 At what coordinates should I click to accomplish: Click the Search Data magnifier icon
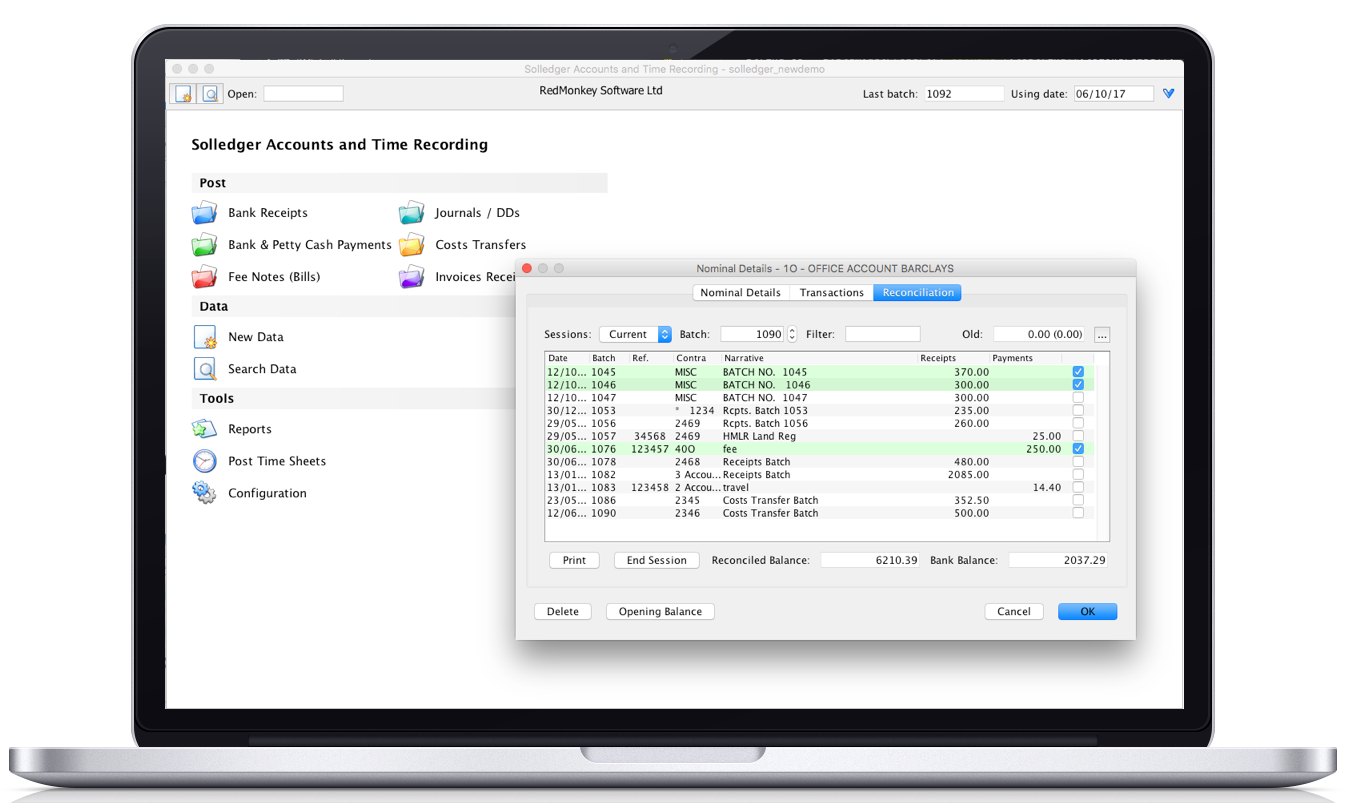coord(204,369)
